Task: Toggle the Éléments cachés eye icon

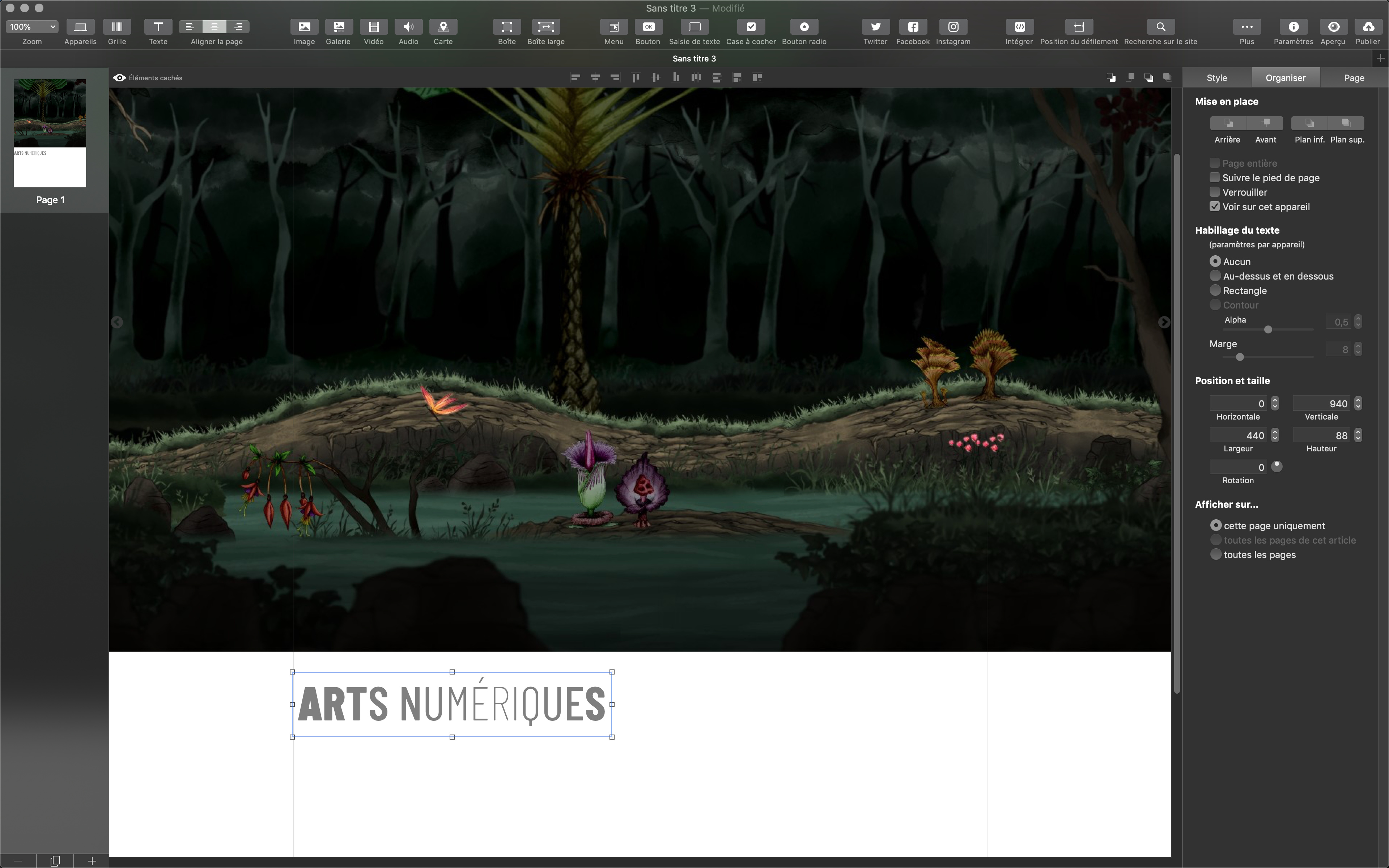Action: [119, 78]
